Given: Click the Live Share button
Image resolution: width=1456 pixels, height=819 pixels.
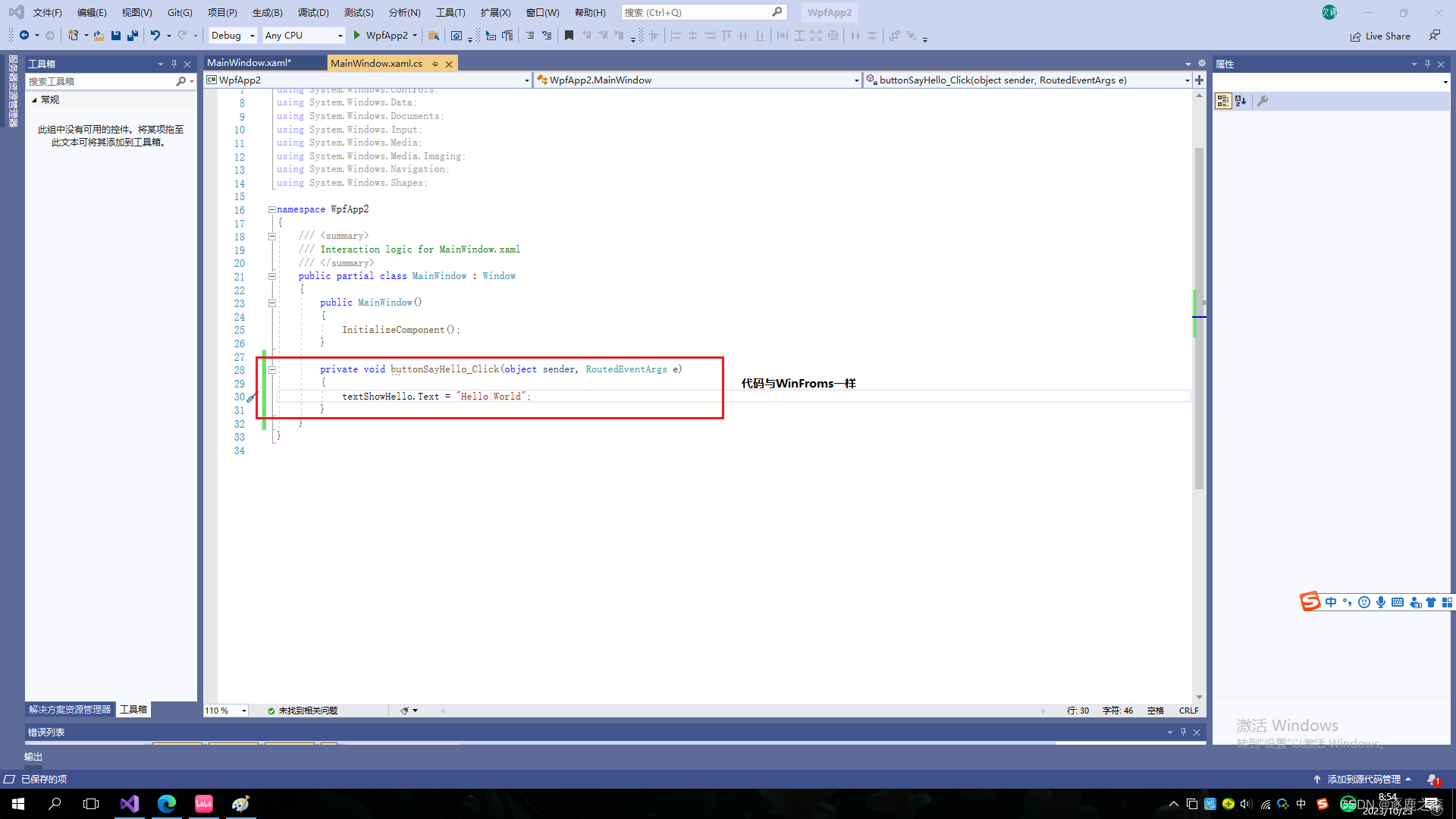Looking at the screenshot, I should [1380, 36].
